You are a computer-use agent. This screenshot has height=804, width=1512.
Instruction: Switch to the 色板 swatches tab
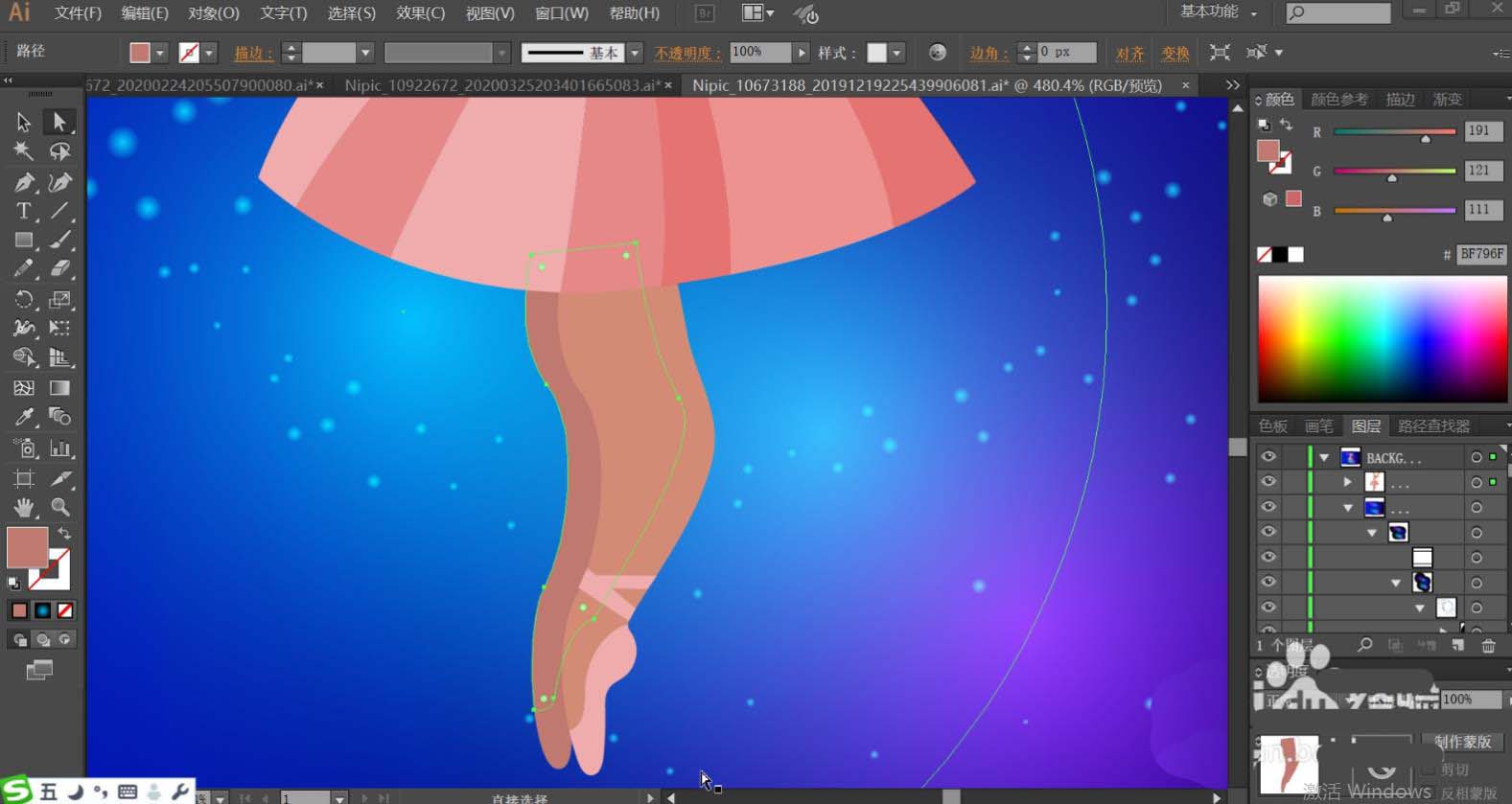pyautogui.click(x=1272, y=425)
